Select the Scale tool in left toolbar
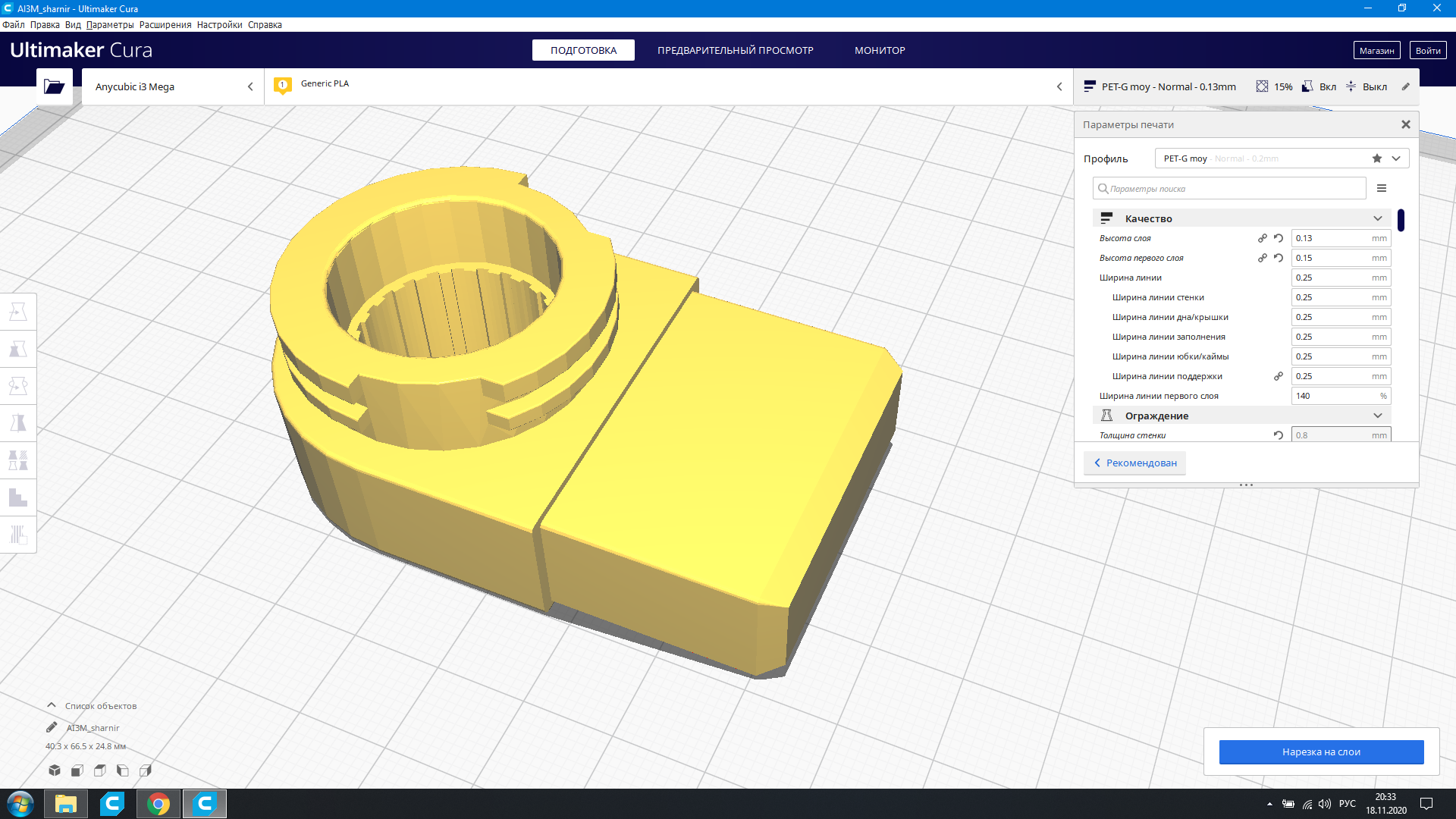Image resolution: width=1456 pixels, height=819 pixels. pyautogui.click(x=18, y=349)
